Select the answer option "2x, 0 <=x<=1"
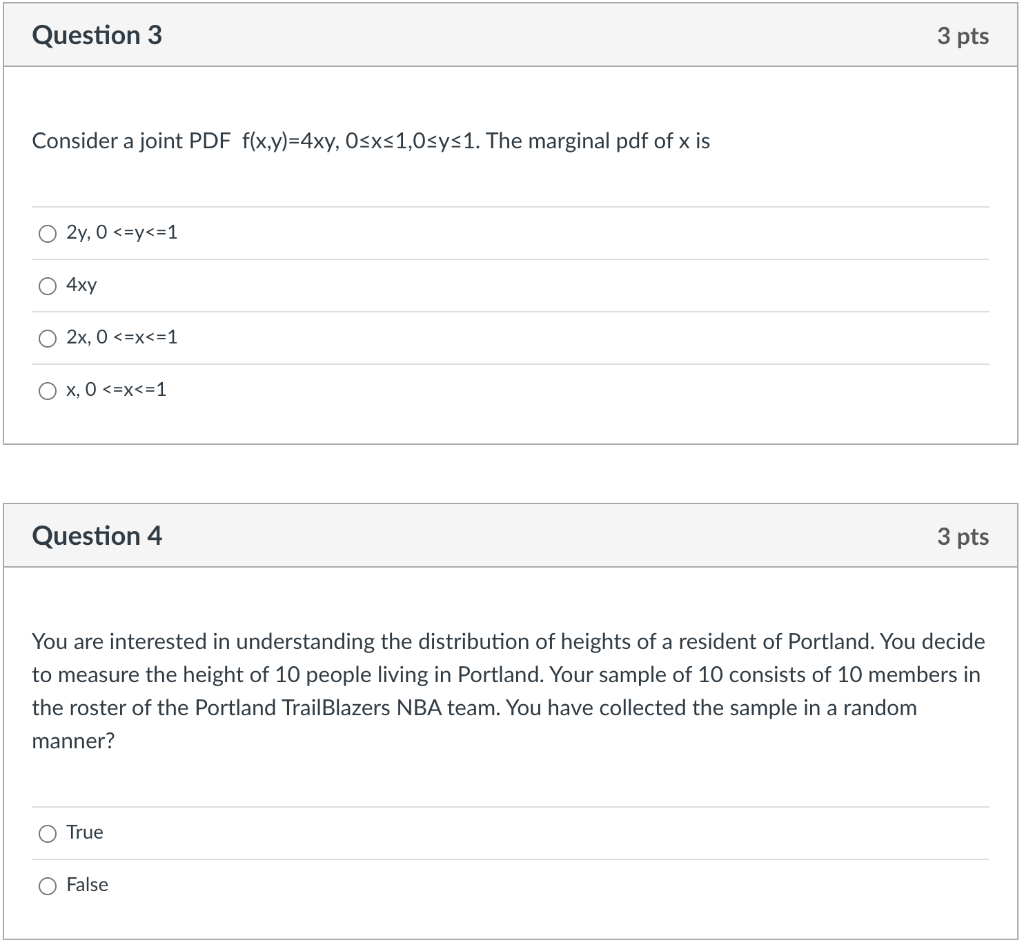 click(x=120, y=338)
